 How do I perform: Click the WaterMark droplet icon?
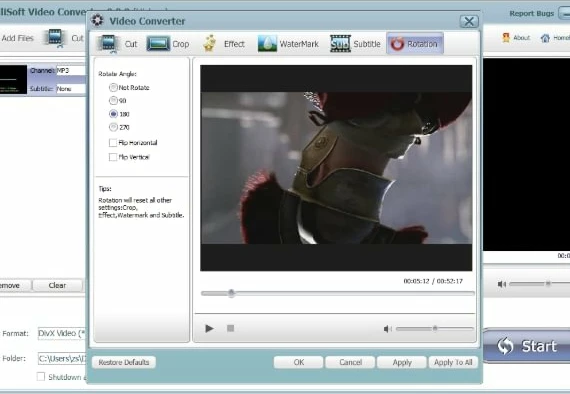pos(267,44)
